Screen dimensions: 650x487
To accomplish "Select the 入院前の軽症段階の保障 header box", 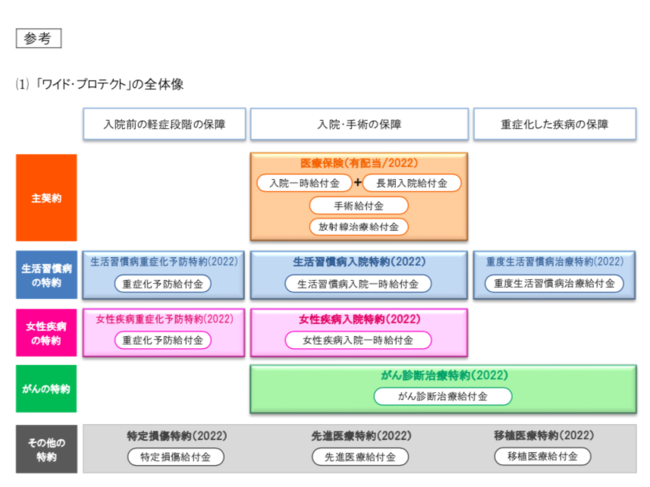I will 164,124.
